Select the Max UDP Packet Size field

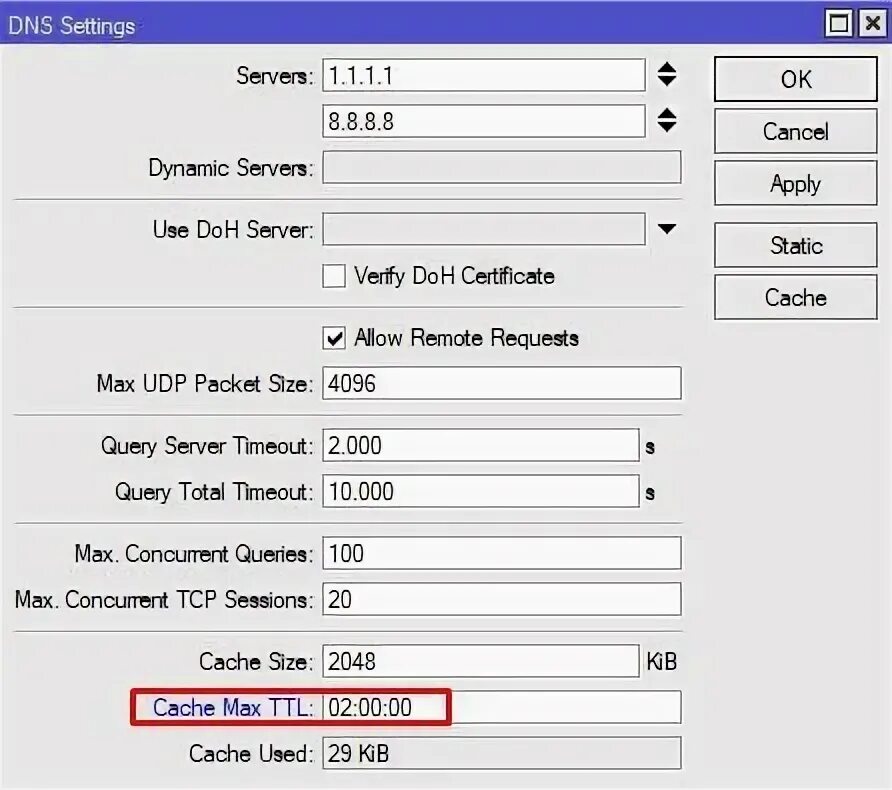(502, 383)
